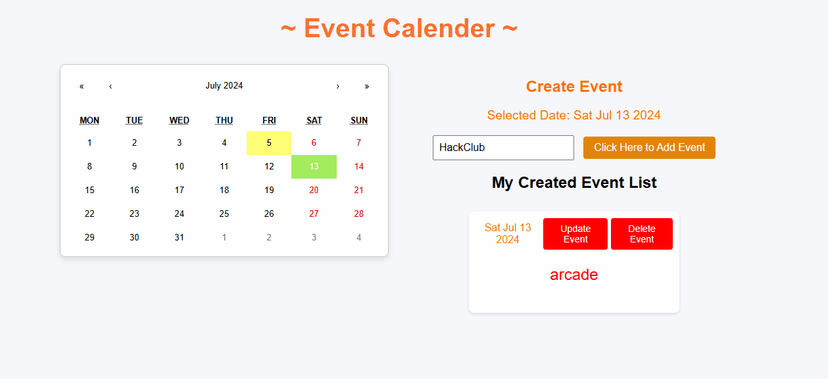Select July 26 on the calendar
The width and height of the screenshot is (828, 379).
[269, 214]
